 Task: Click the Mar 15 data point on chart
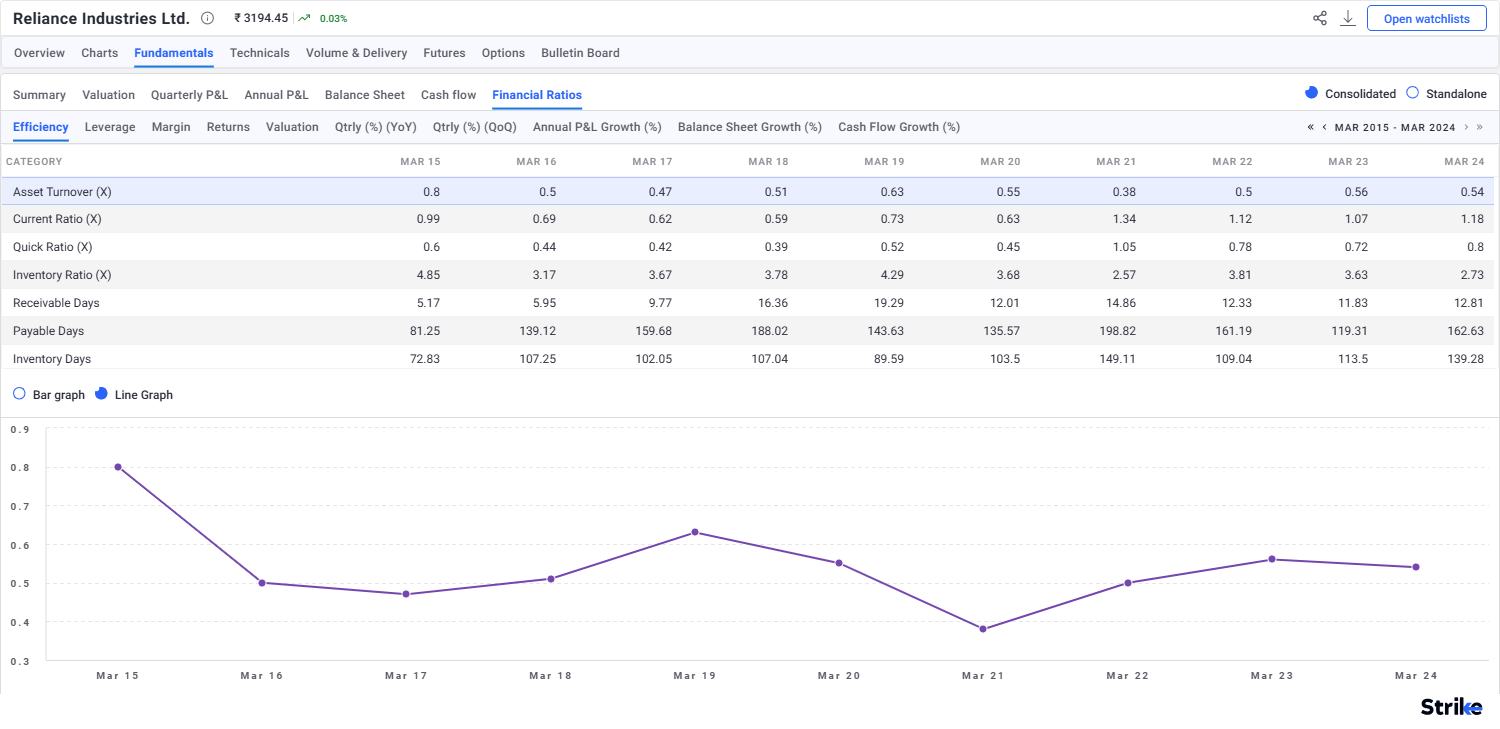[118, 467]
